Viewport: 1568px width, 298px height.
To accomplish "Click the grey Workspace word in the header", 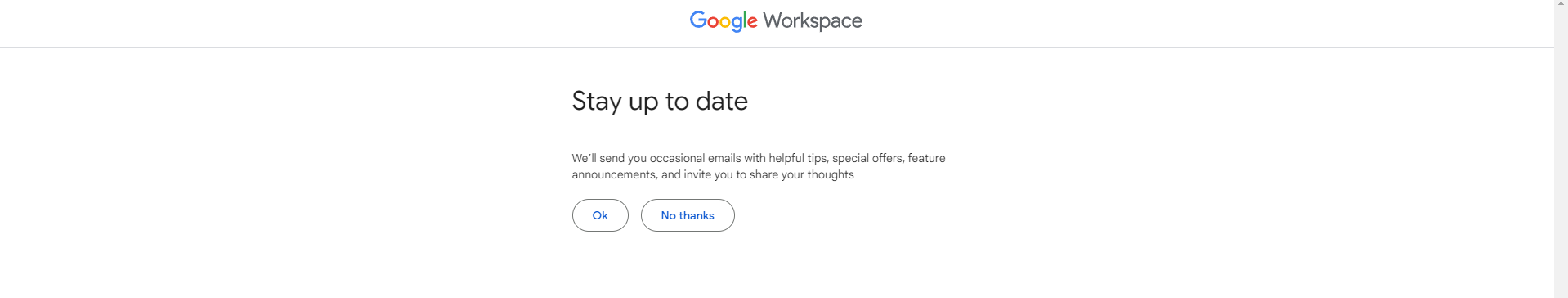I will click(813, 20).
